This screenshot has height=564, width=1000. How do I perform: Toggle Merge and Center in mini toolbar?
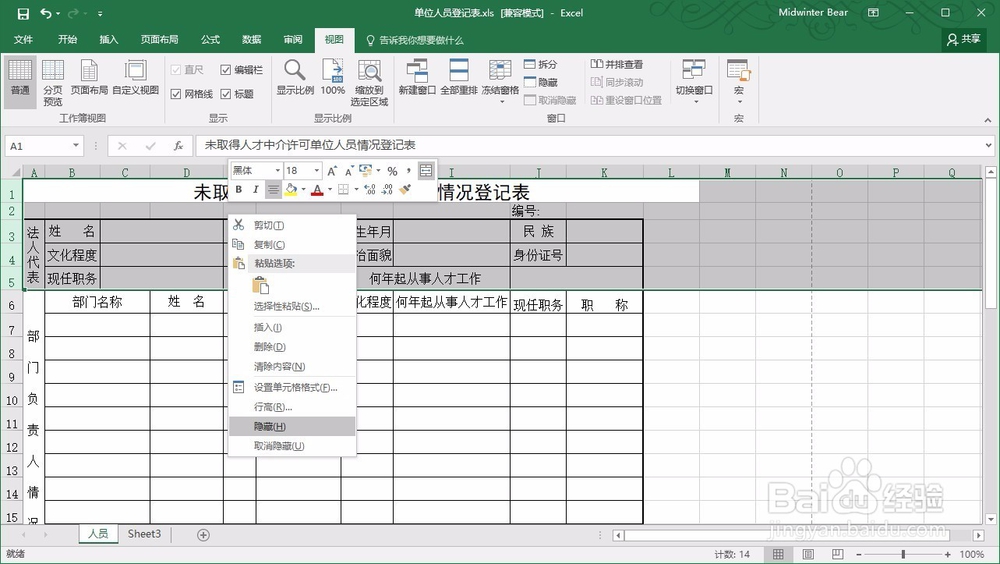[x=426, y=170]
